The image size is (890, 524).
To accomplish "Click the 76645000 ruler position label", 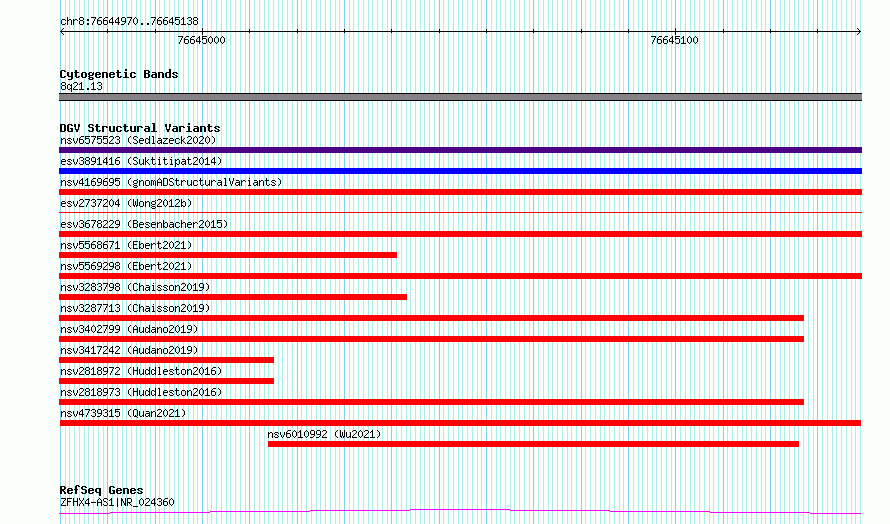I will click(201, 40).
